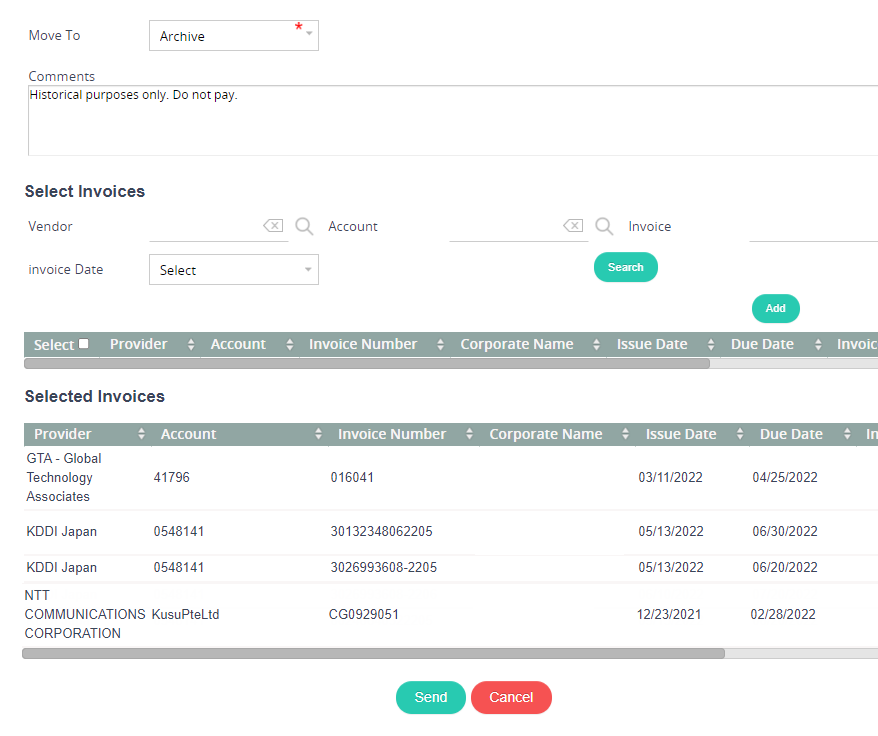Click the Add button
Image resolution: width=878 pixels, height=736 pixels.
(x=776, y=309)
